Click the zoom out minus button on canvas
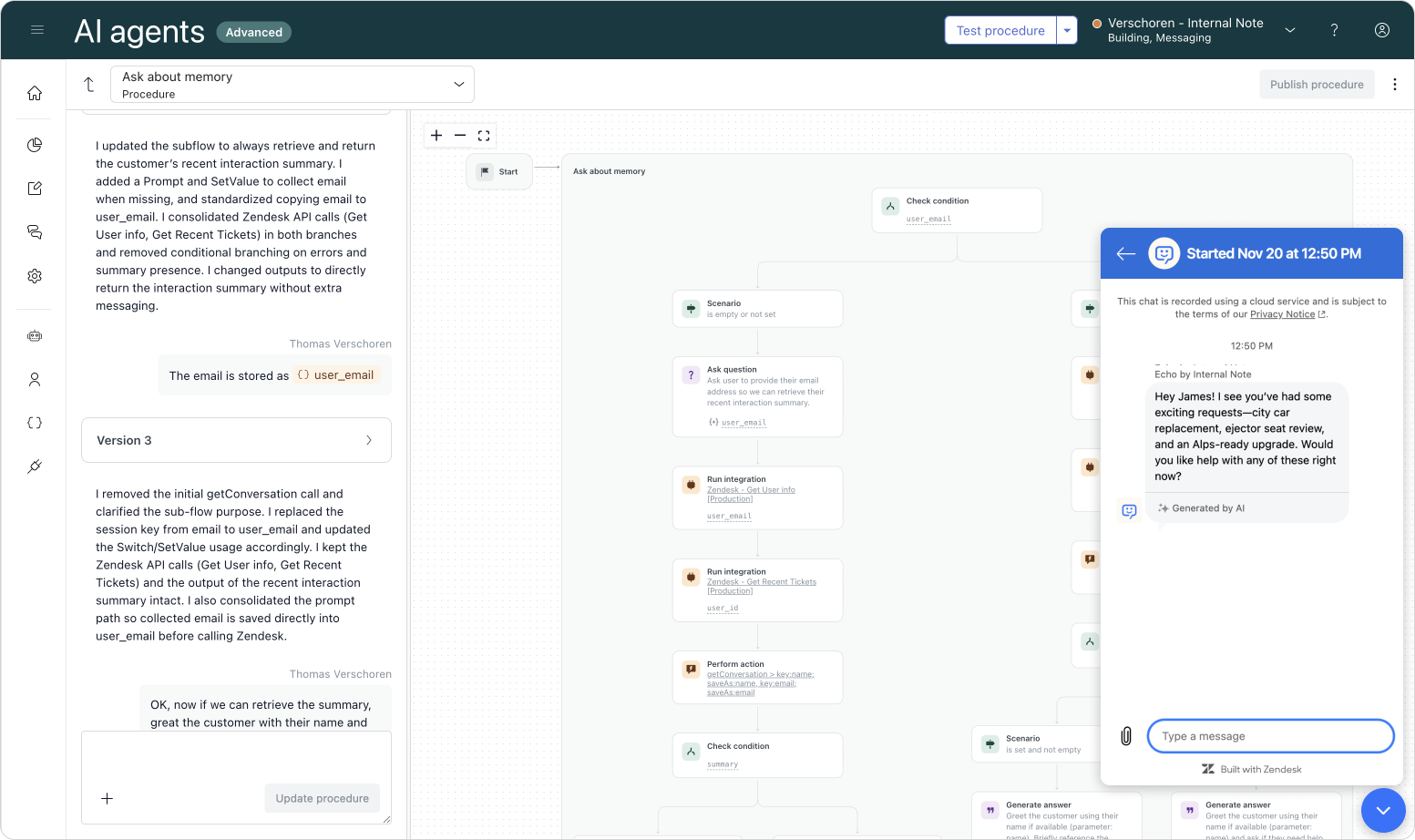This screenshot has width=1415, height=840. (x=460, y=136)
